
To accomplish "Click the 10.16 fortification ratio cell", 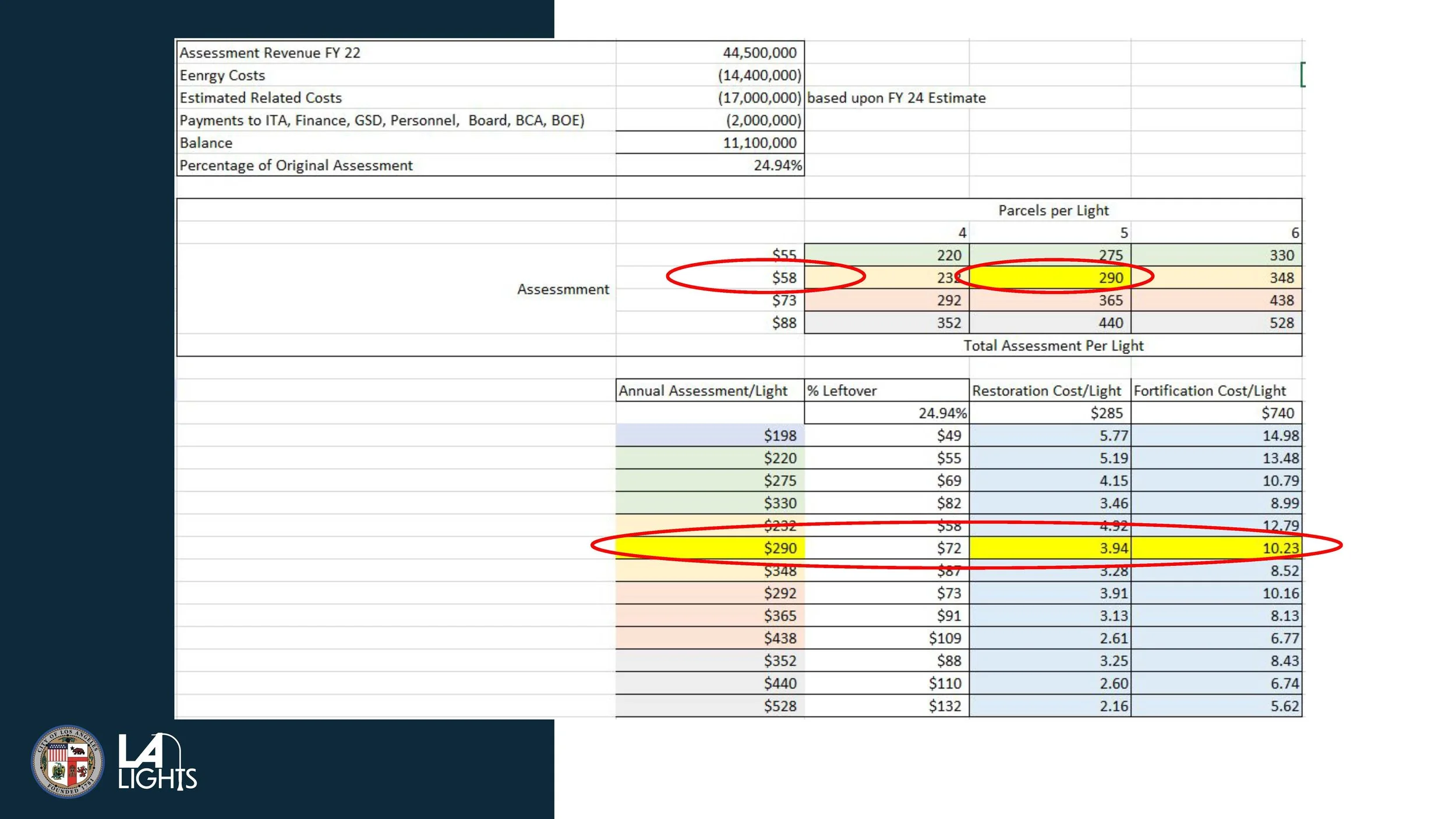I will coord(1217,593).
